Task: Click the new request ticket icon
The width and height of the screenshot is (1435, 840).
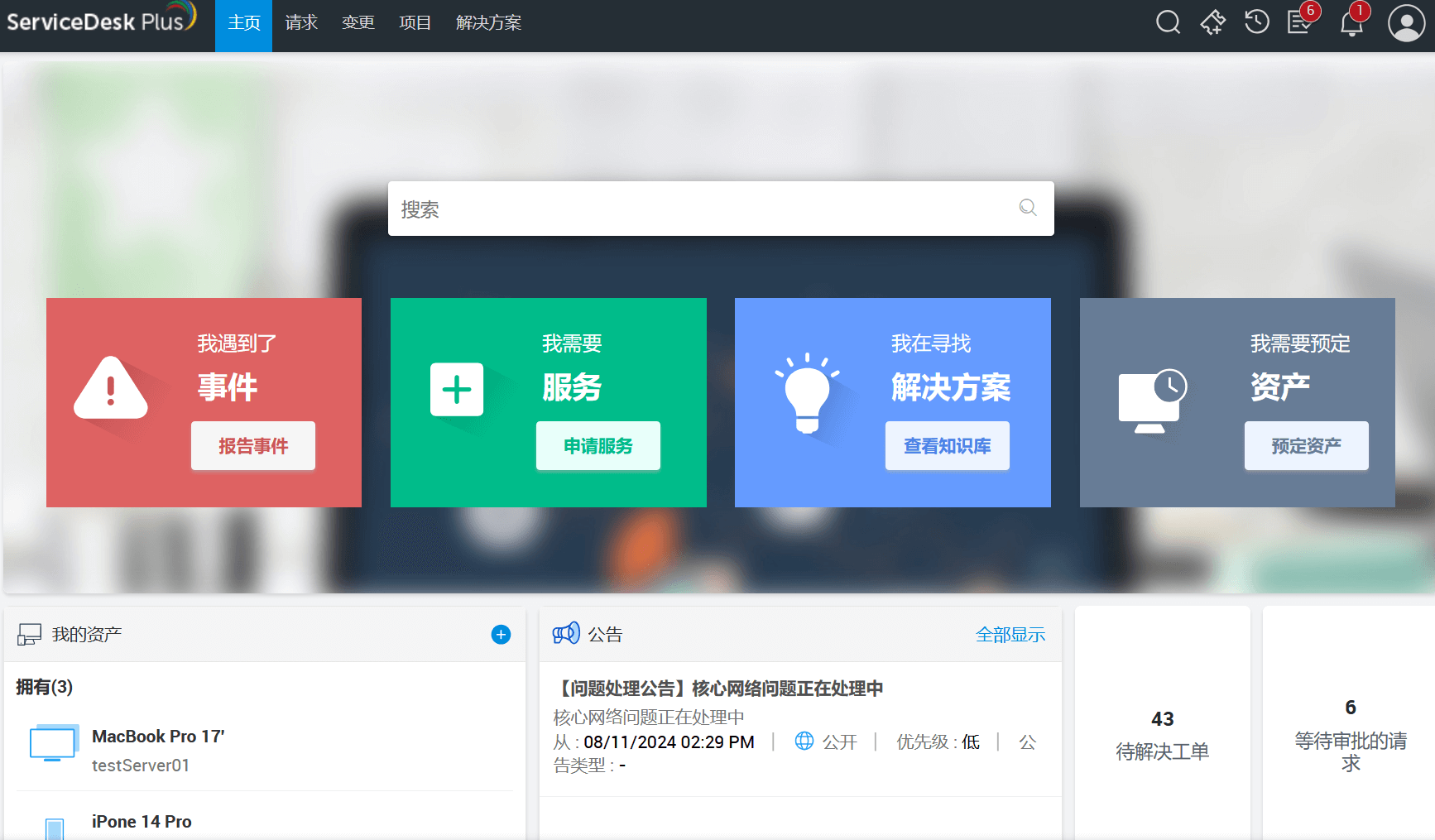Action: pos(1212,23)
